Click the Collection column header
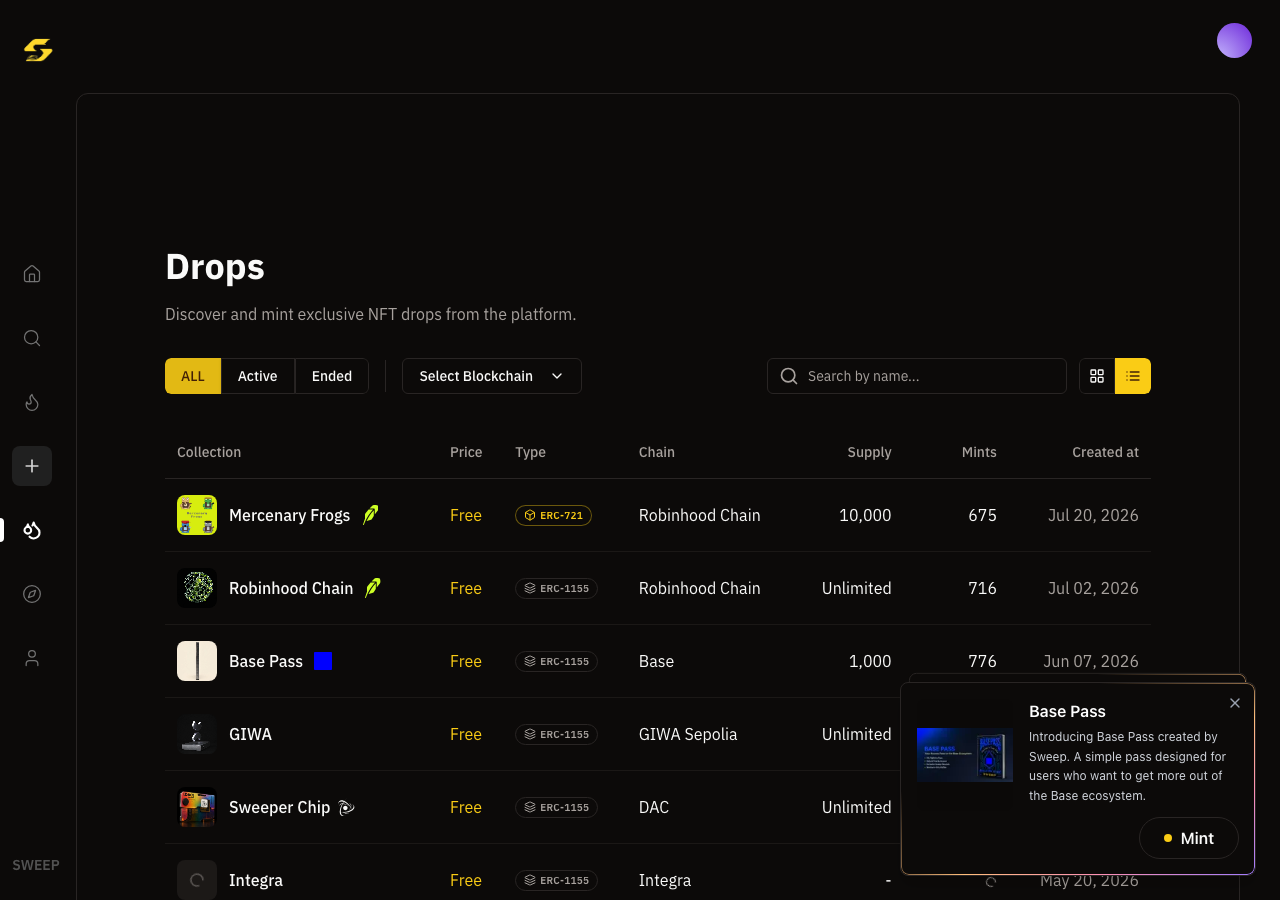Image resolution: width=1280 pixels, height=900 pixels. (209, 452)
